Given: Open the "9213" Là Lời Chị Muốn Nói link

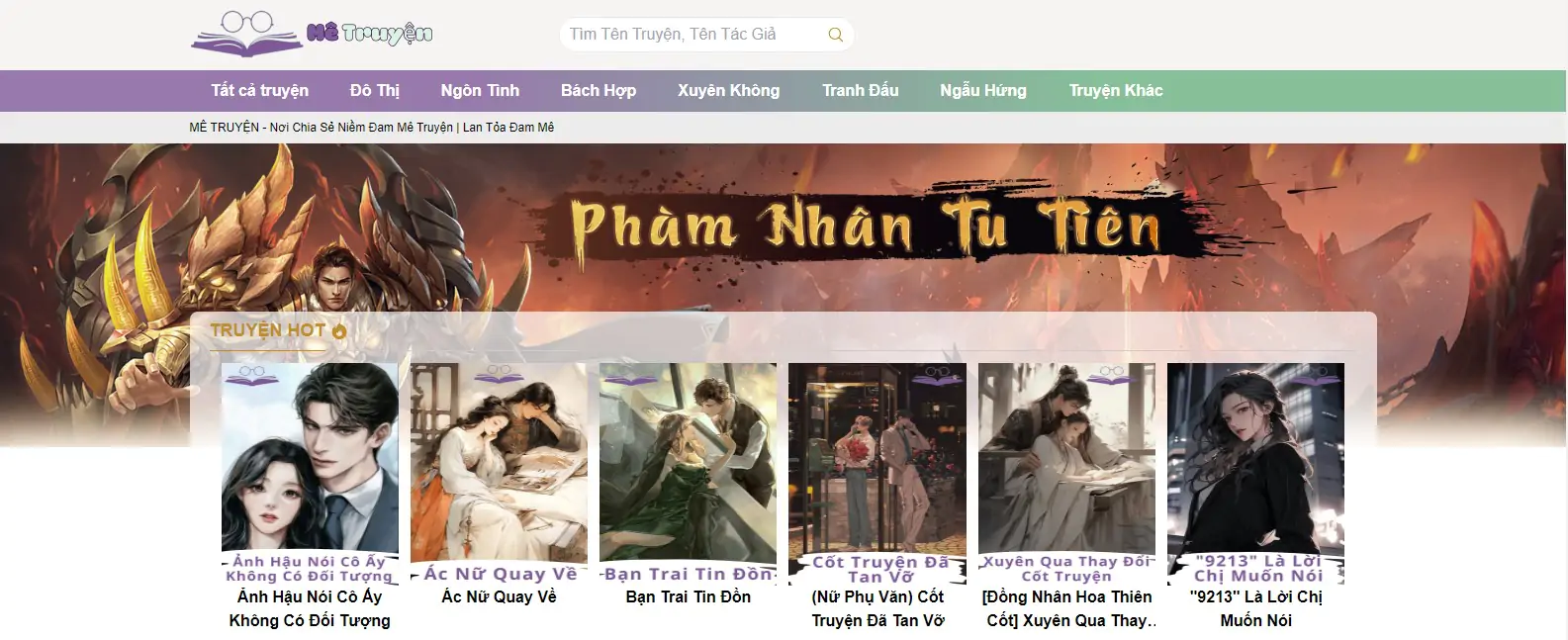Looking at the screenshot, I should pyautogui.click(x=1255, y=608).
